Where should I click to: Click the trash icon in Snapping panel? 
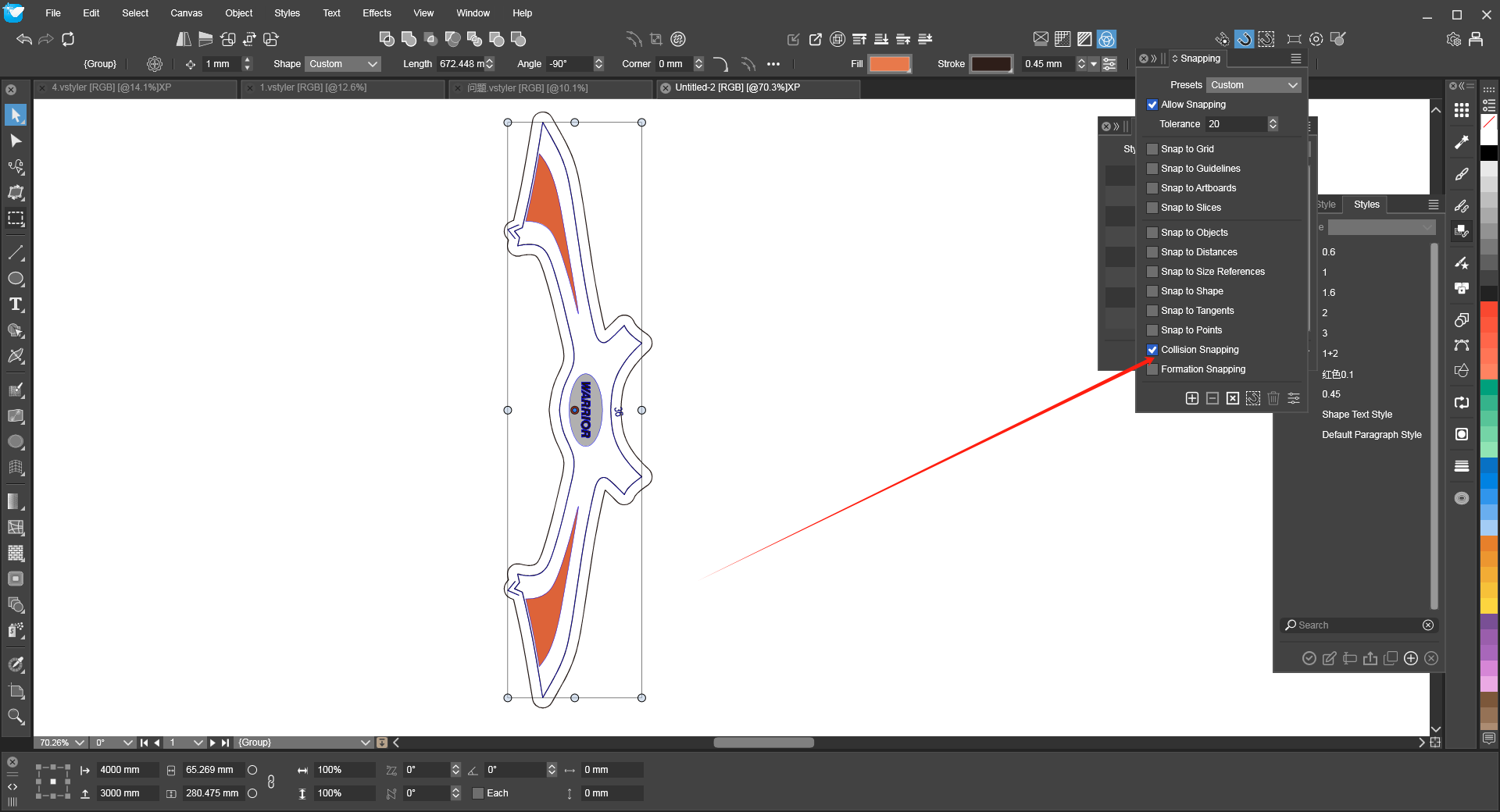click(1273, 398)
